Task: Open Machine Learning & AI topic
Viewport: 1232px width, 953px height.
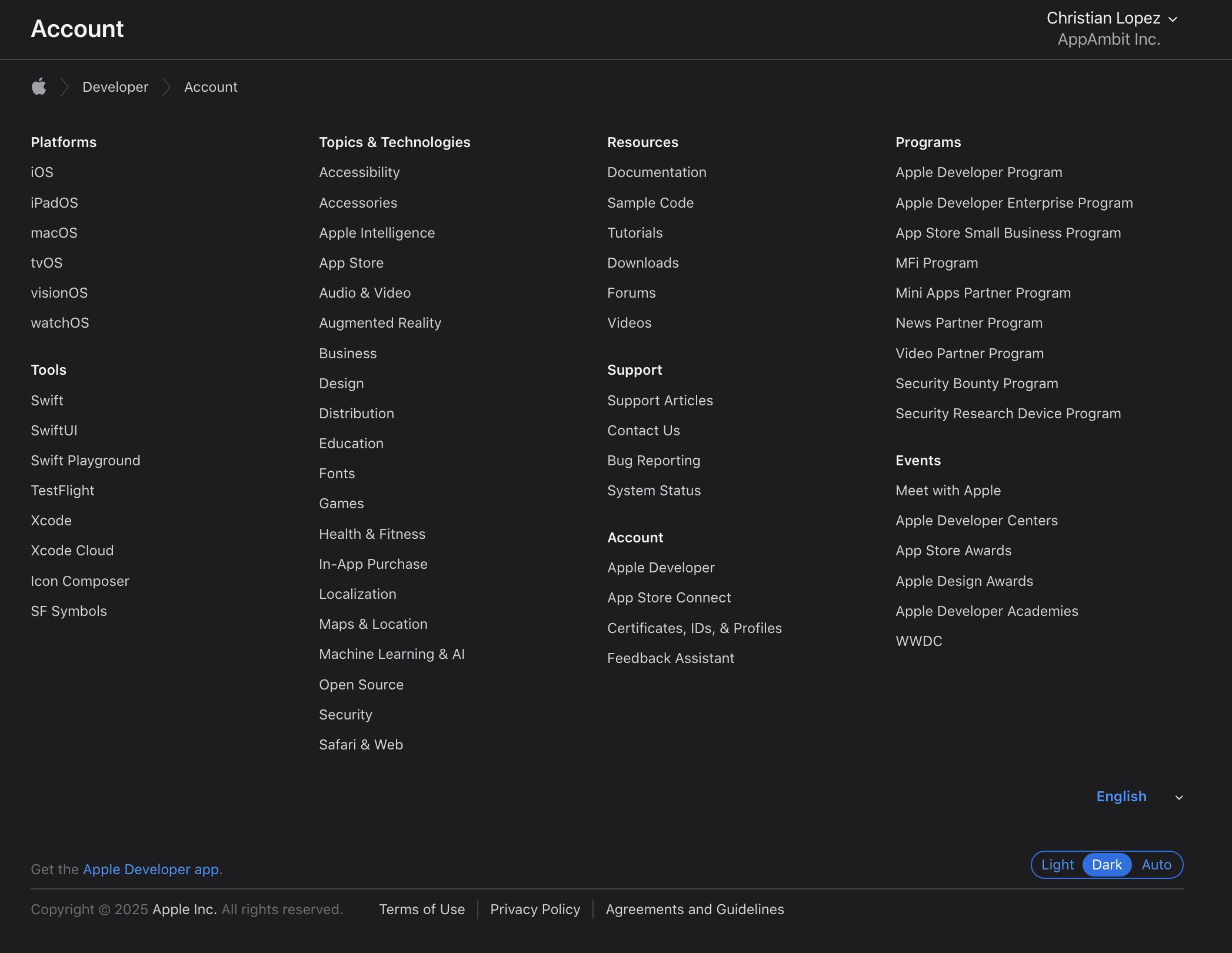Action: click(x=392, y=654)
